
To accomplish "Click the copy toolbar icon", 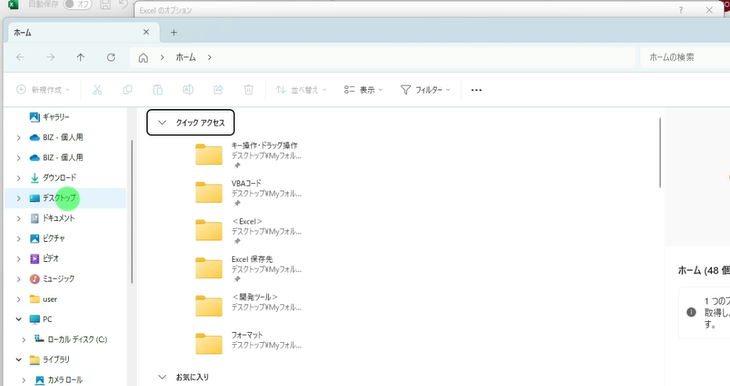I will click(x=127, y=90).
